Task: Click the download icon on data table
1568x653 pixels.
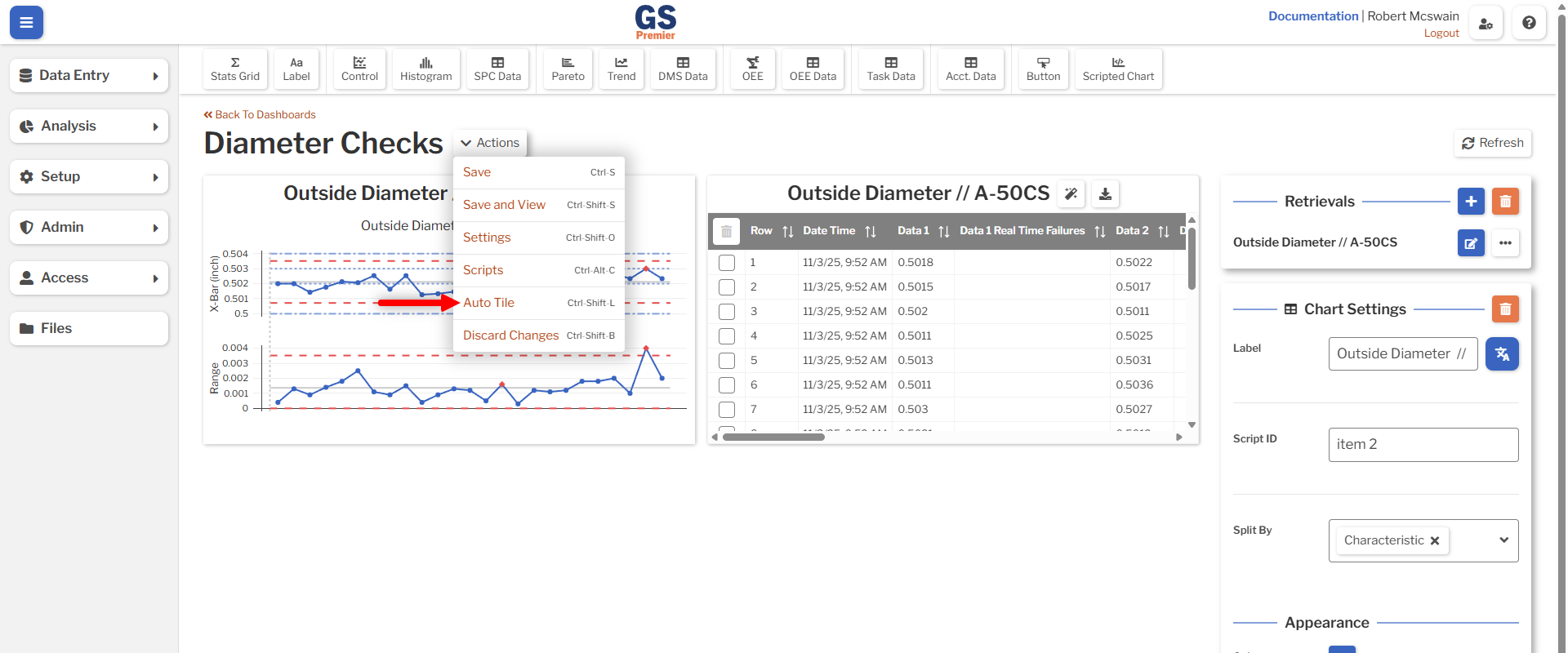Action: [x=1105, y=194]
